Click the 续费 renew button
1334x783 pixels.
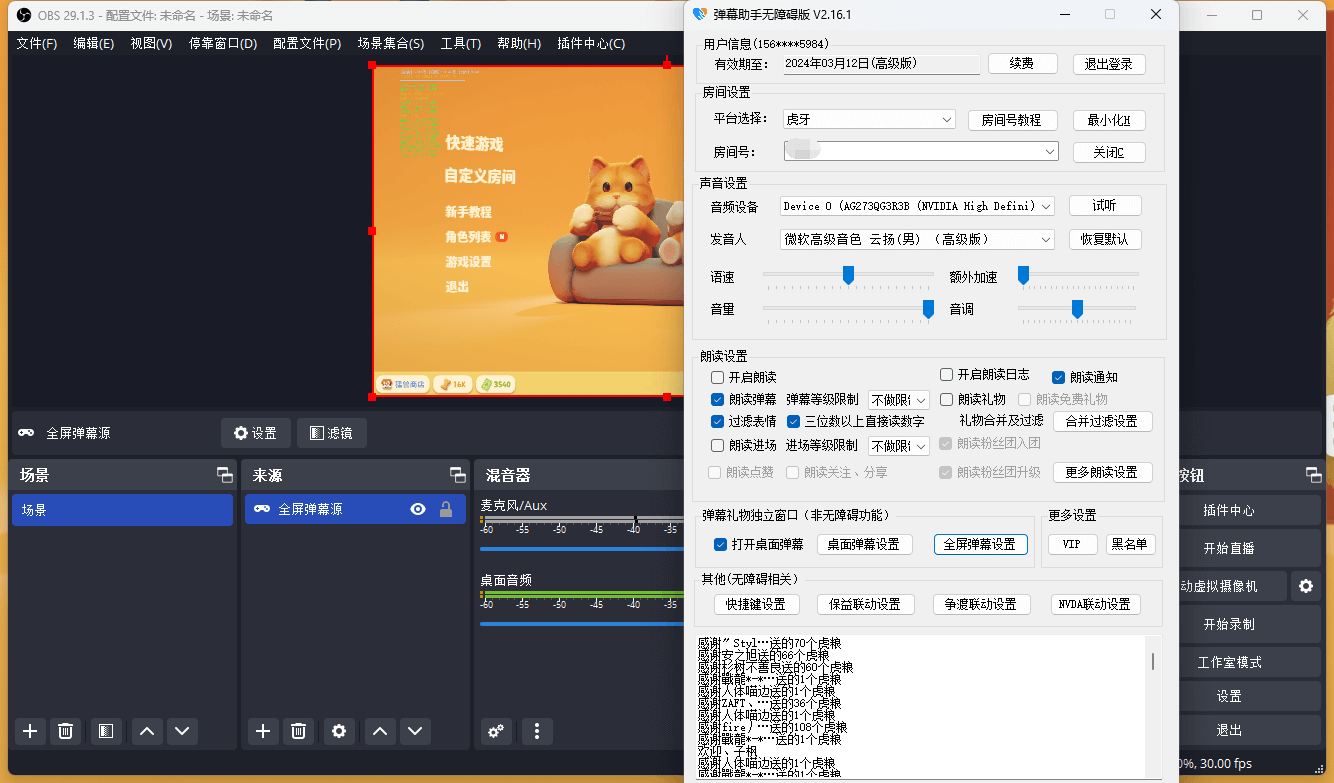[1022, 63]
